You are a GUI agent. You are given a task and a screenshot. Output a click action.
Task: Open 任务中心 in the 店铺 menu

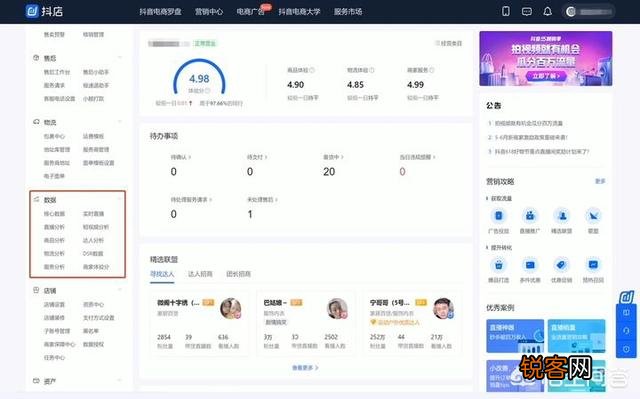point(54,358)
